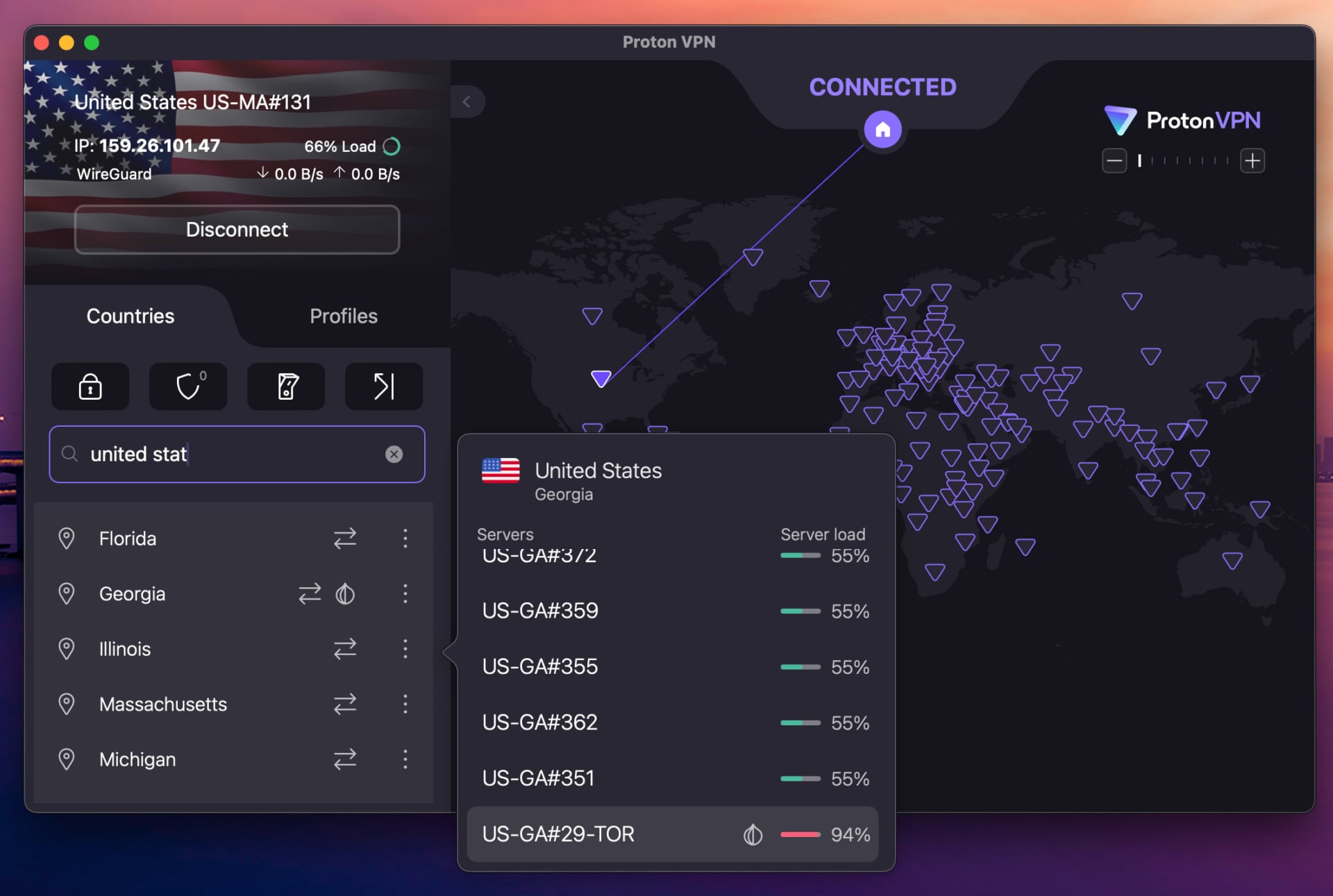Toggle the Secure Core lock icon
The image size is (1333, 896).
(x=90, y=386)
